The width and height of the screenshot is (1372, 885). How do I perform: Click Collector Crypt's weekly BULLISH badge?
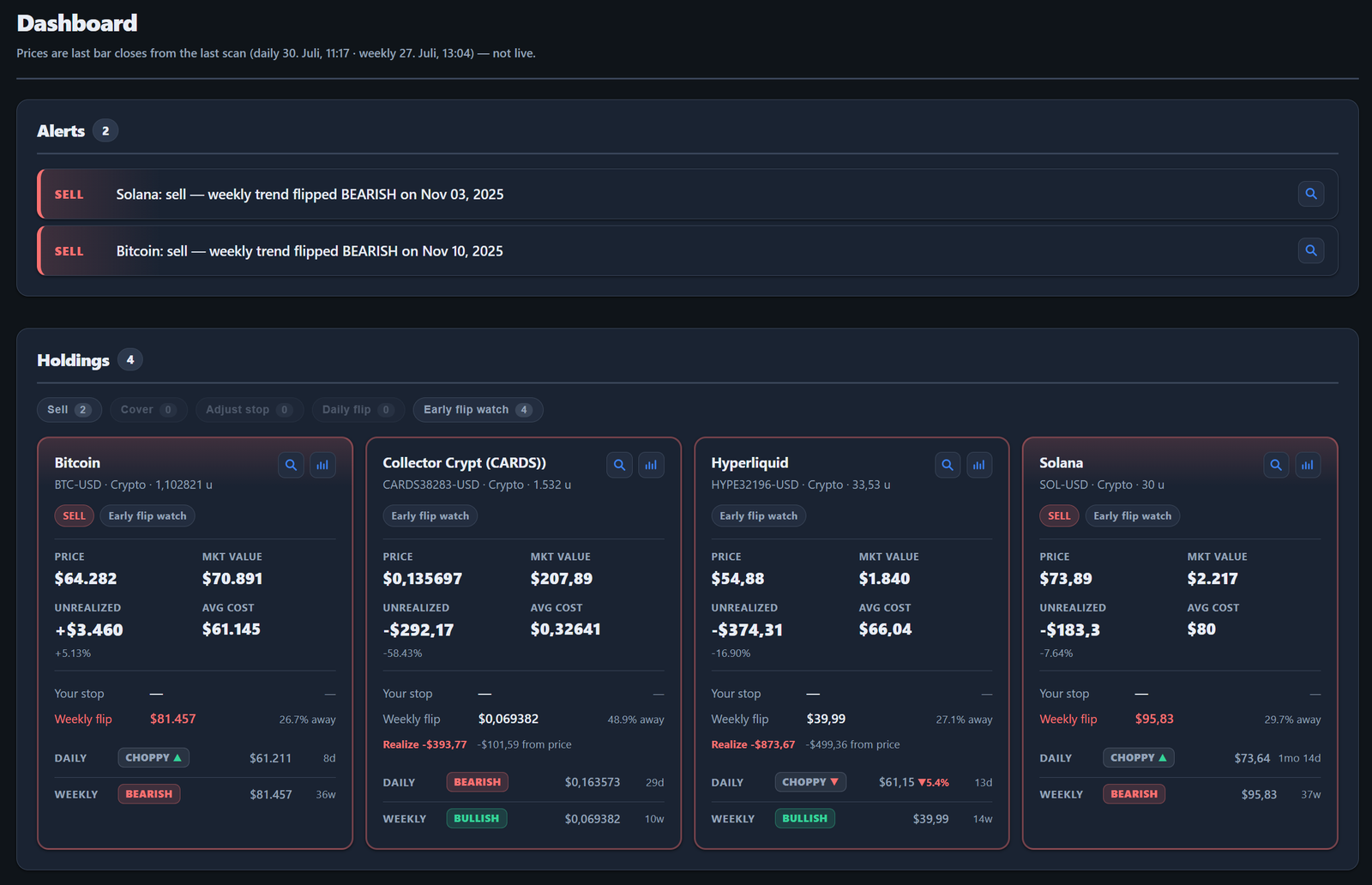tap(477, 818)
